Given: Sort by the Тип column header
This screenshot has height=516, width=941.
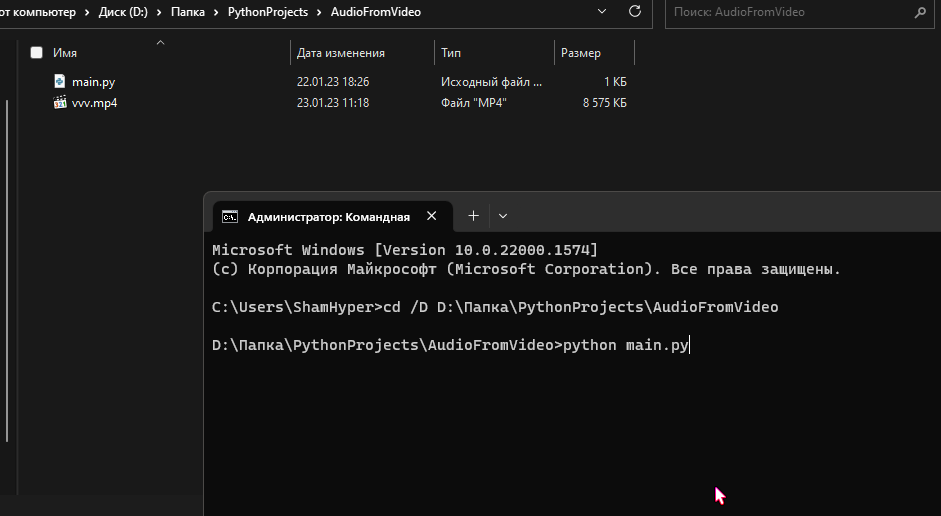Looking at the screenshot, I should click(x=451, y=53).
